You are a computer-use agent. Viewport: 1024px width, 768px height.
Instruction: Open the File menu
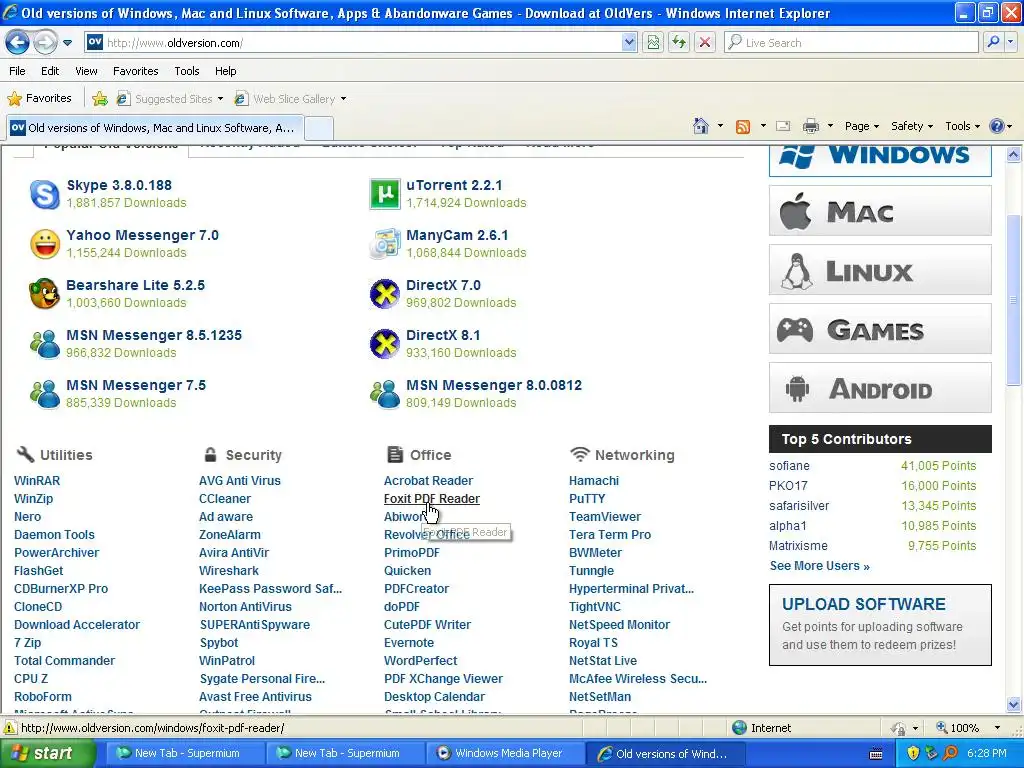(18, 71)
